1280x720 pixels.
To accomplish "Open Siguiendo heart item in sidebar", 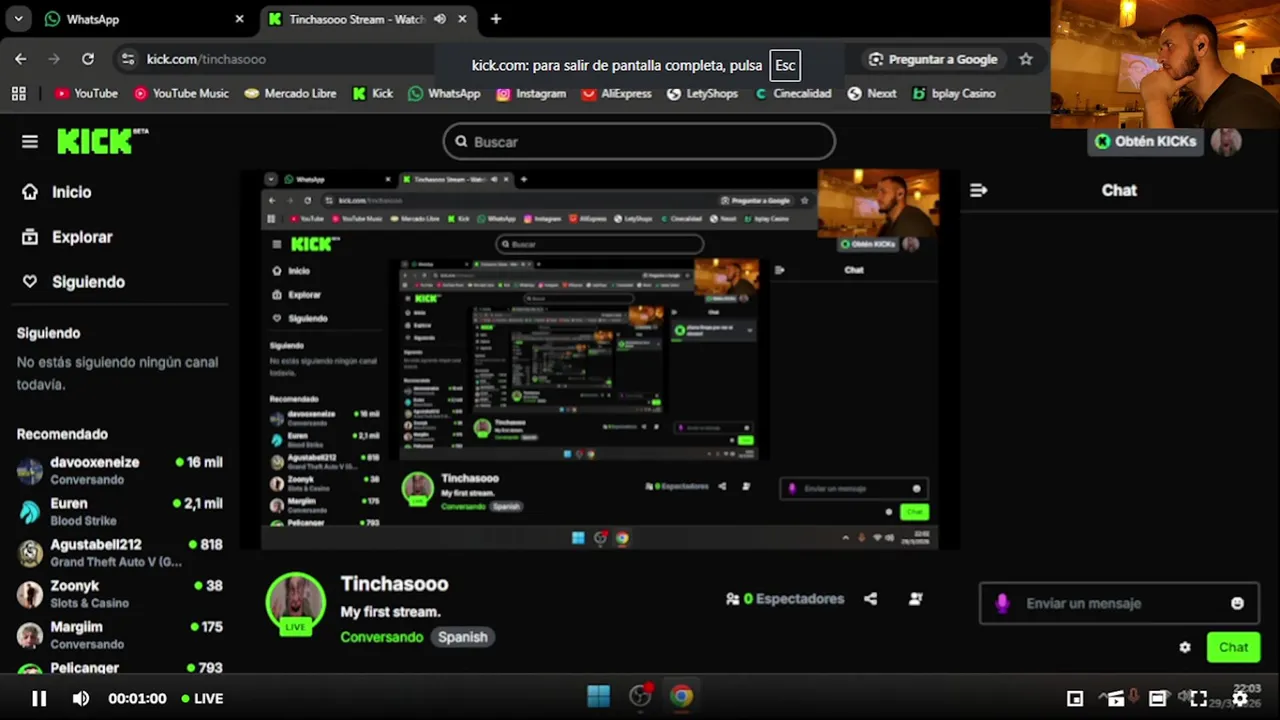I will (x=73, y=282).
